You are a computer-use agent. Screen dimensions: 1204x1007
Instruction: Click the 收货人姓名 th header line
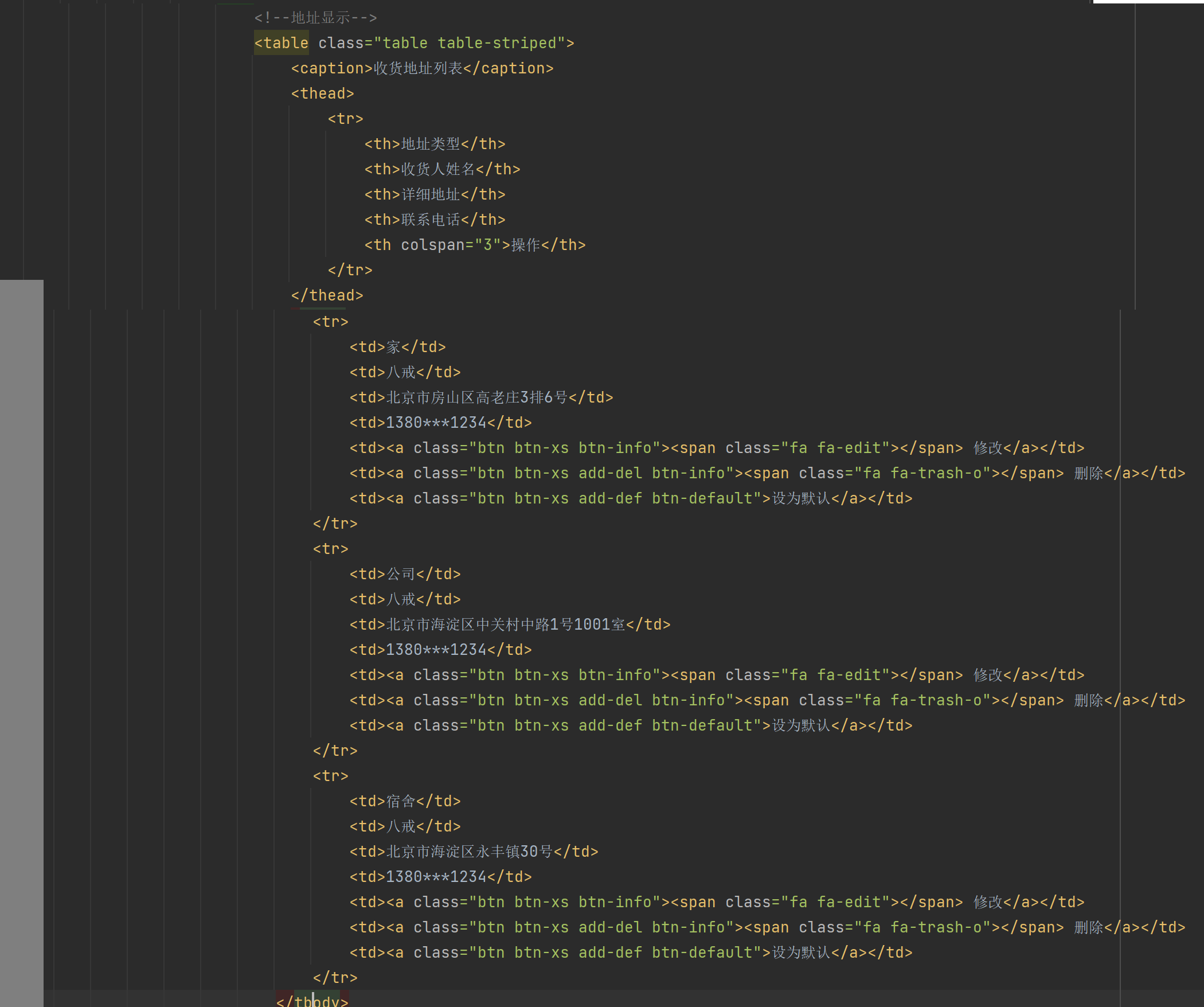442,169
